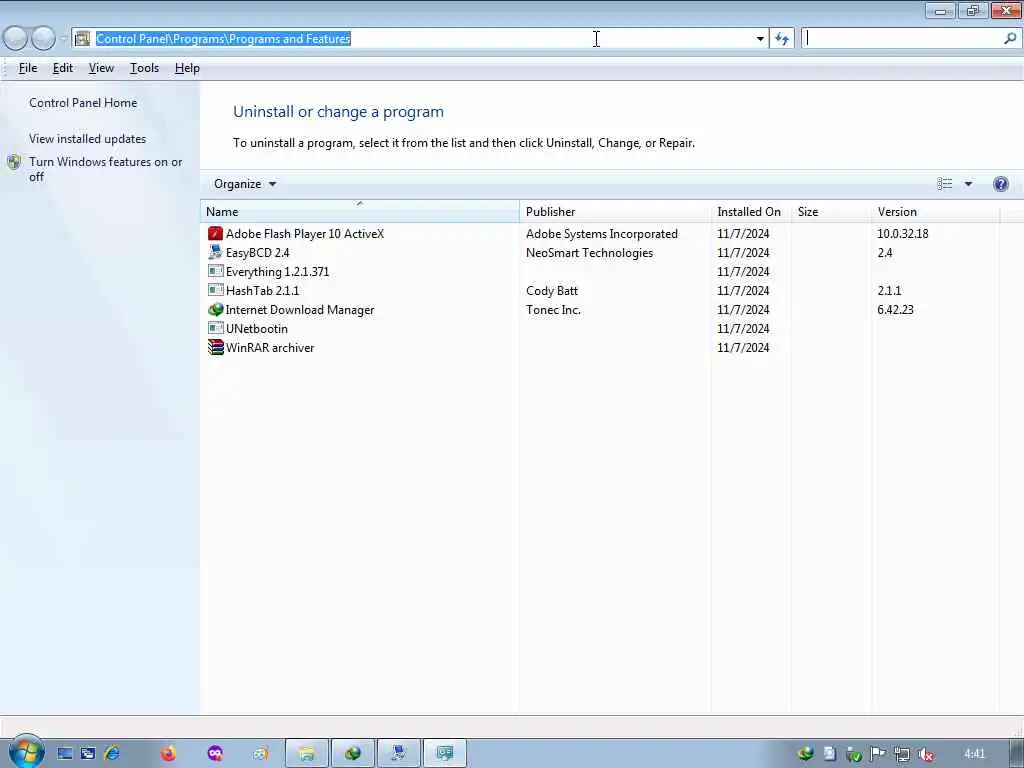Screen dimensions: 1024x768
Task: Sort by the Name column header
Action: click(360, 212)
